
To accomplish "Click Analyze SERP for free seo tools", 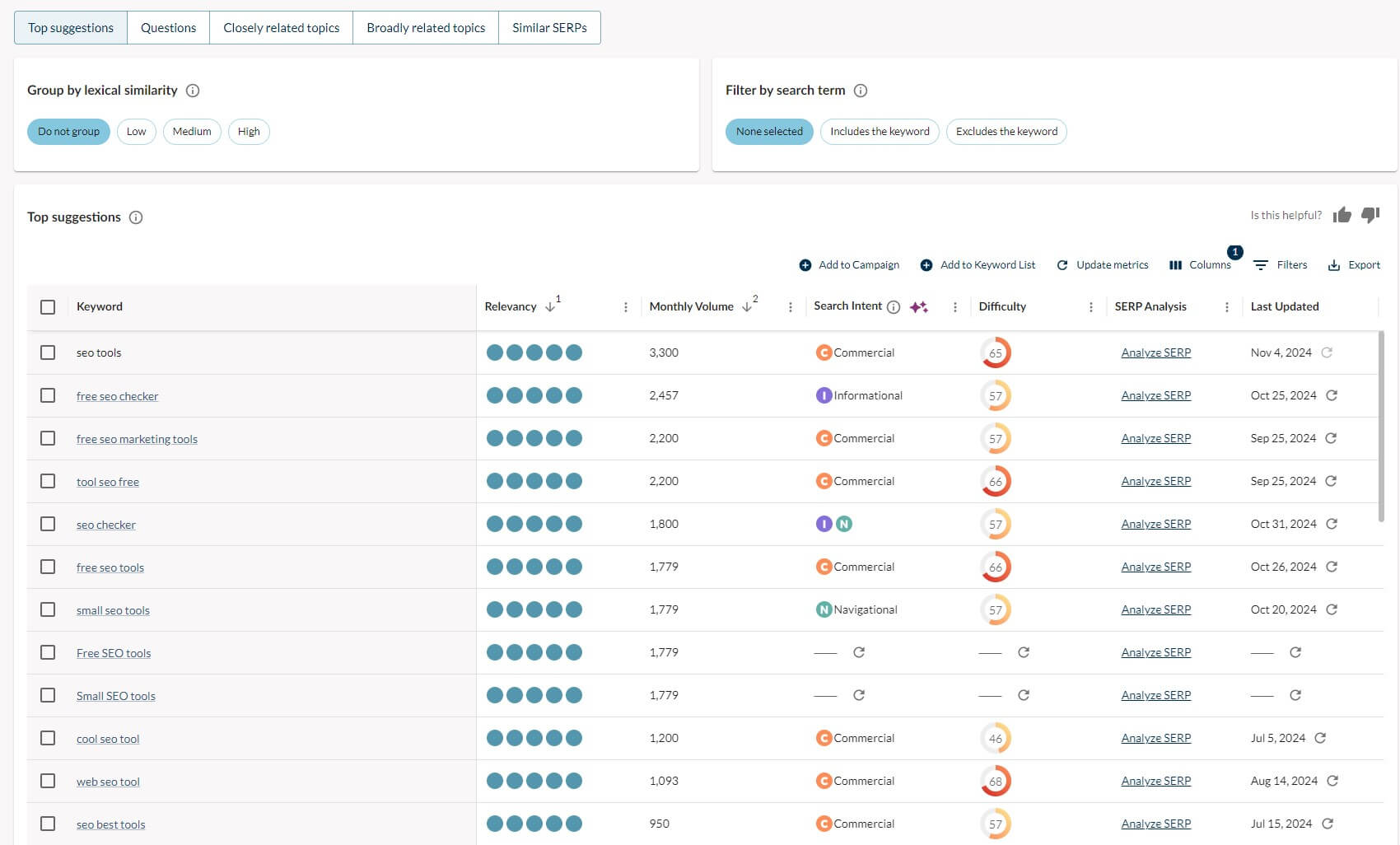I will [x=1155, y=567].
